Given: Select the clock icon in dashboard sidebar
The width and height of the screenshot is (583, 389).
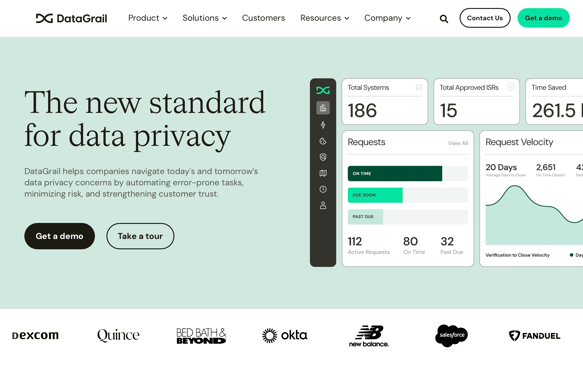Looking at the screenshot, I should (x=323, y=189).
